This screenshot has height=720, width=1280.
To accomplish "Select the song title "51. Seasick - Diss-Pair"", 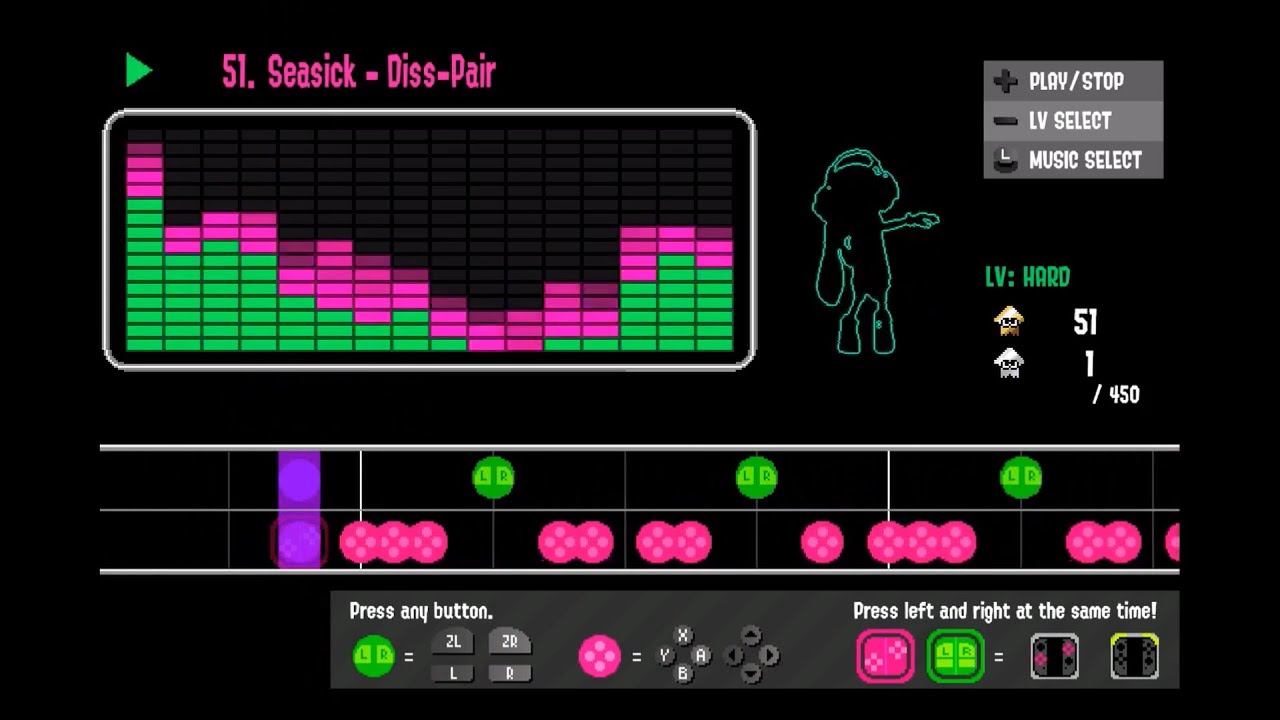I will [x=358, y=72].
